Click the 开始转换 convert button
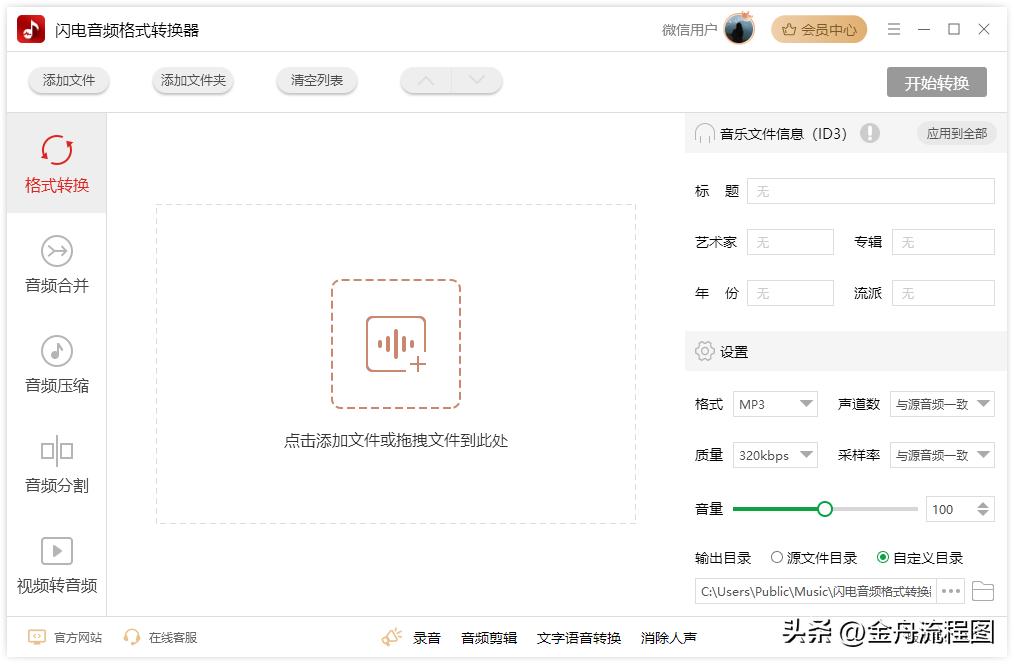Screen dimensions: 1014x664 pyautogui.click(x=937, y=83)
